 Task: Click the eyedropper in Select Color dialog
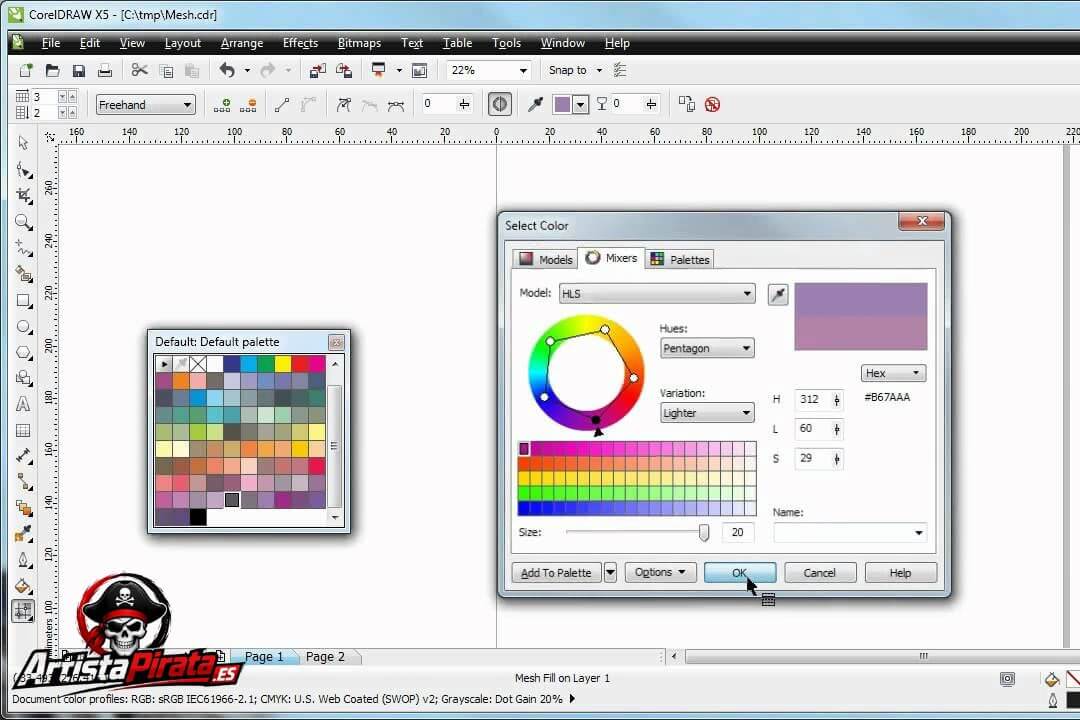[x=778, y=294]
